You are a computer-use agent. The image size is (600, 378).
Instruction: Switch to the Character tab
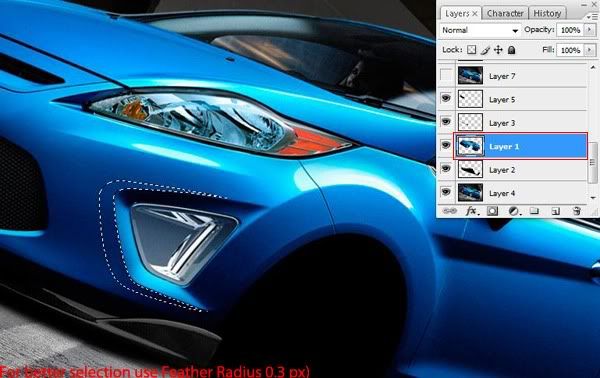505,13
